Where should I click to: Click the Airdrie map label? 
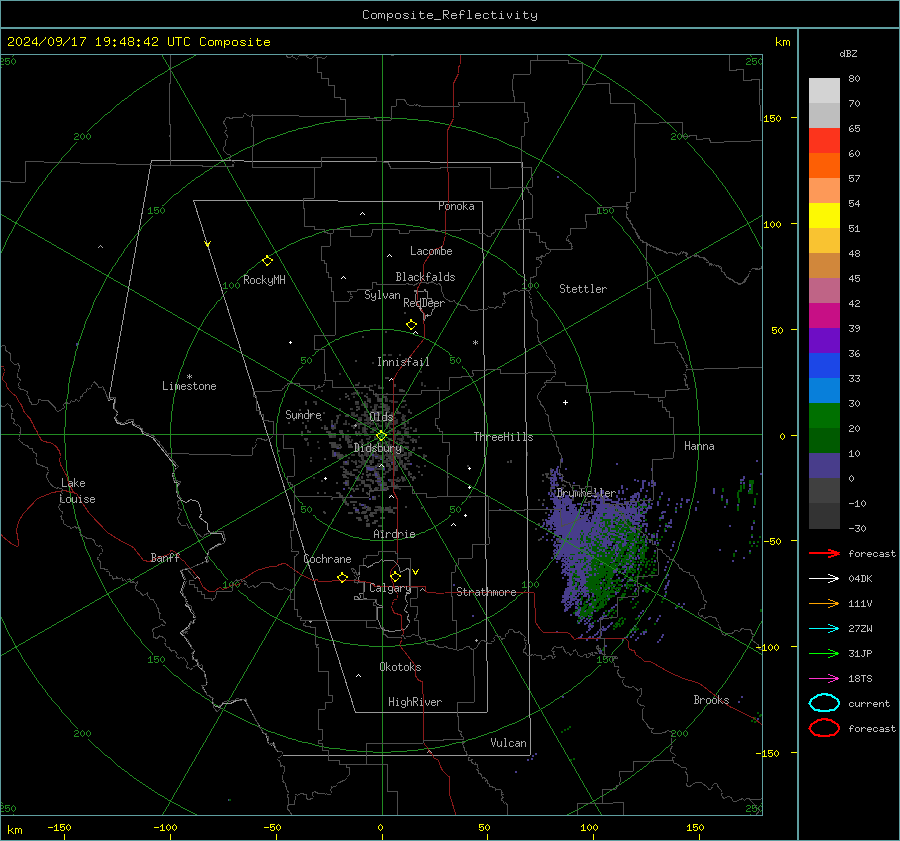pyautogui.click(x=394, y=534)
